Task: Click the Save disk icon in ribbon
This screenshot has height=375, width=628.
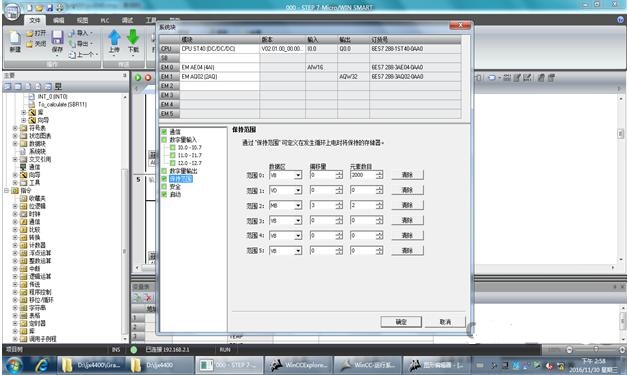Action: point(57,37)
